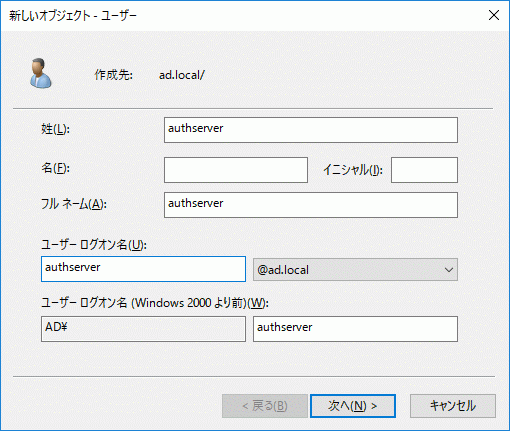The image size is (510, 431).
Task: Click the user avatar icon
Action: coord(41,73)
